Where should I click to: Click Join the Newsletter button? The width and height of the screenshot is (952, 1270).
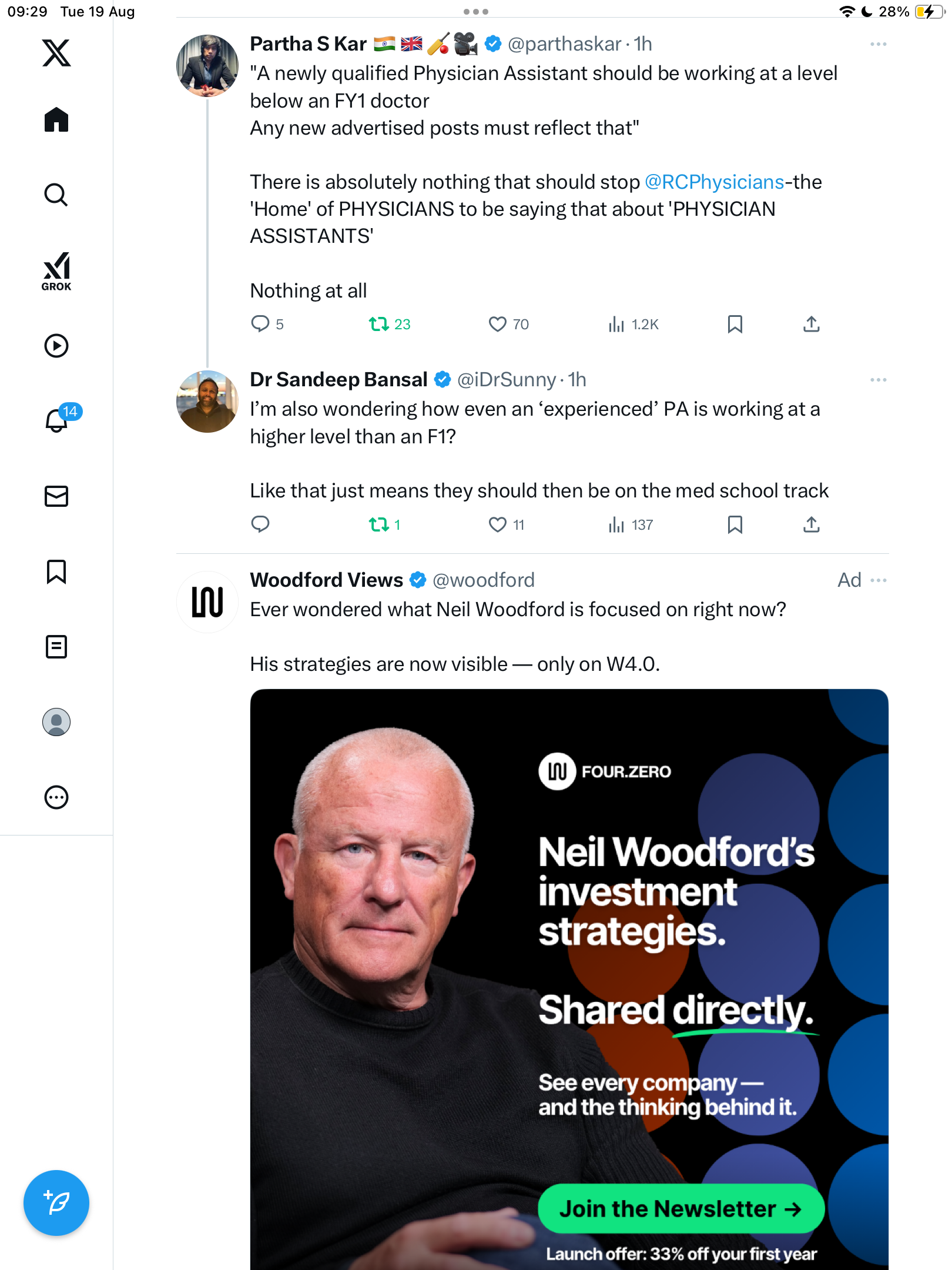681,1209
